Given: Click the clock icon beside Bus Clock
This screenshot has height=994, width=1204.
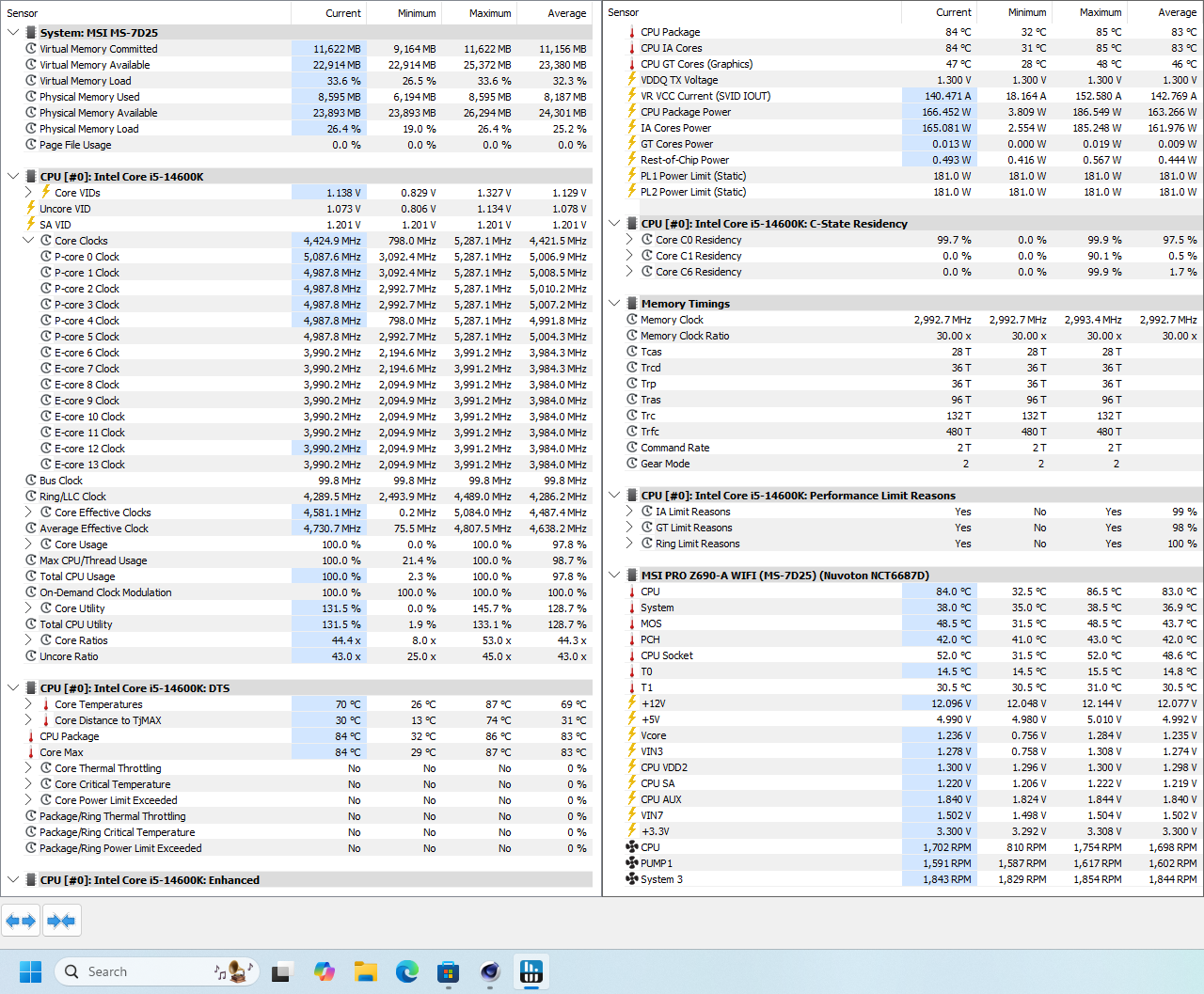Looking at the screenshot, I should coord(31,481).
